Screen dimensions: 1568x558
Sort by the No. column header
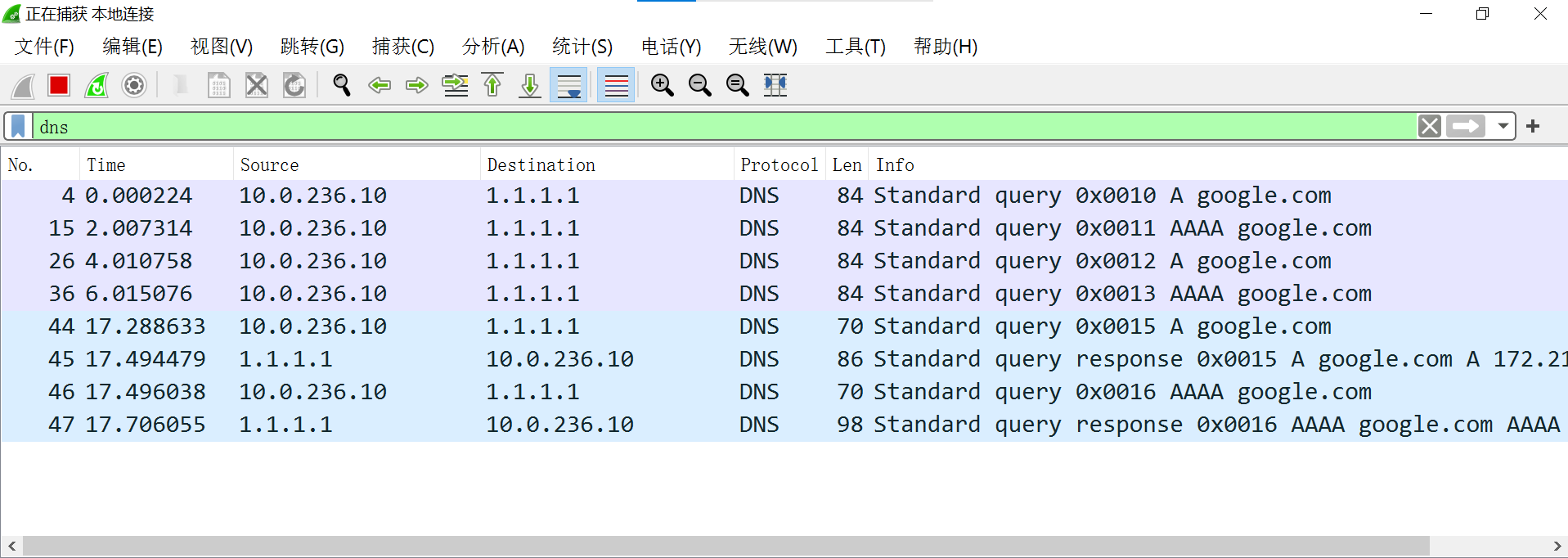tap(40, 164)
